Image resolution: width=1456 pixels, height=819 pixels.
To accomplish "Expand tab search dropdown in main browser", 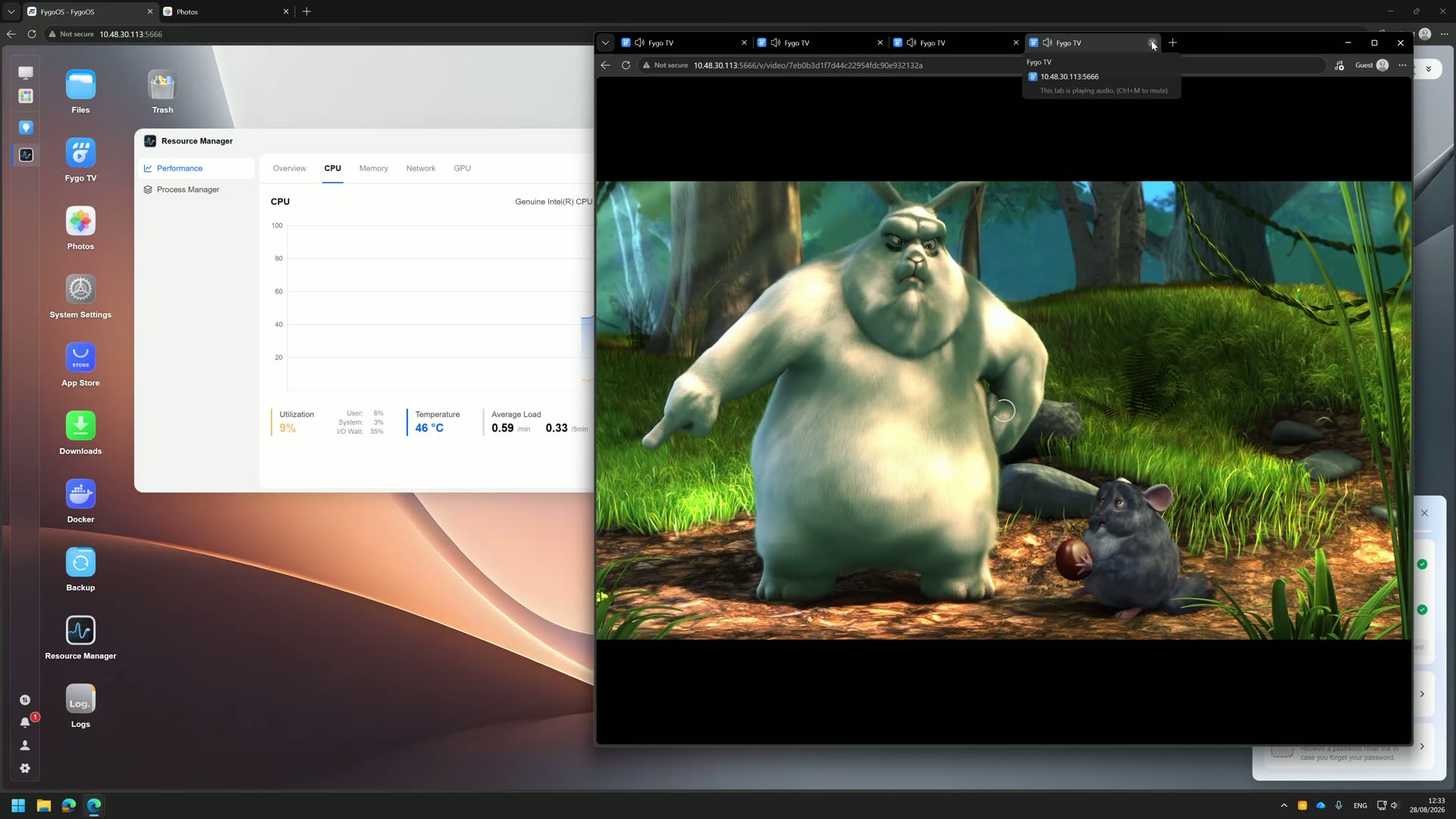I will [11, 11].
